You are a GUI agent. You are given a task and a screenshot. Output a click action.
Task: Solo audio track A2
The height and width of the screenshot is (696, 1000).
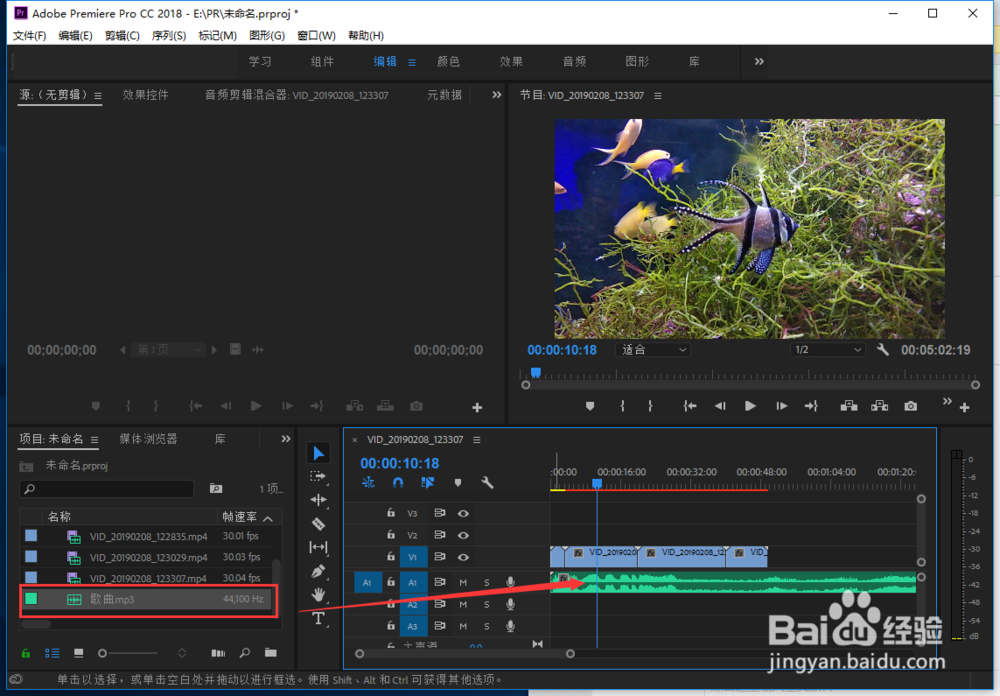487,604
